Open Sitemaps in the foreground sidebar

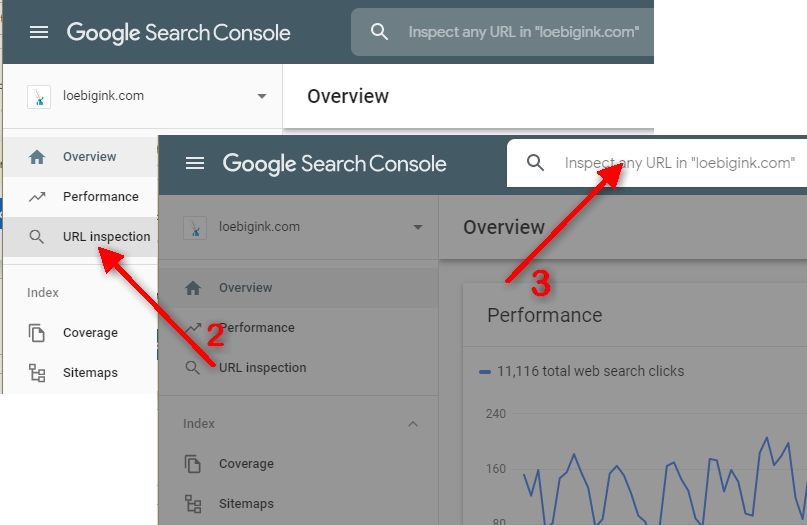click(246, 504)
